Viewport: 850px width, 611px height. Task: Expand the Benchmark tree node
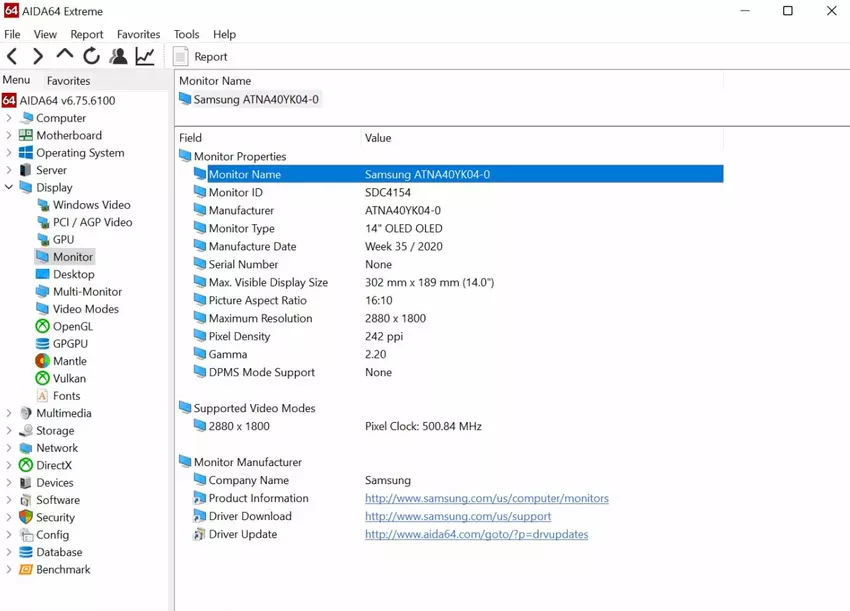coord(9,569)
